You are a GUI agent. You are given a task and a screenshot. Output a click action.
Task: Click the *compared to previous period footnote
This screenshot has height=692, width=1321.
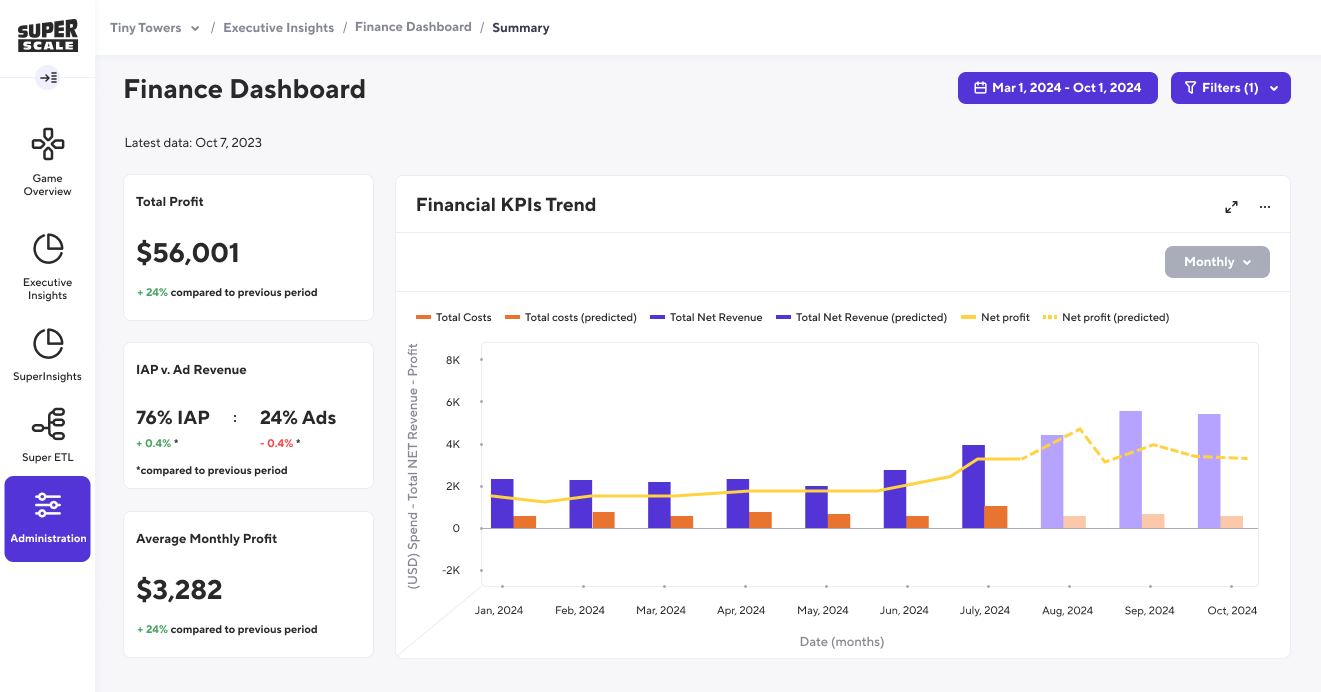point(212,470)
